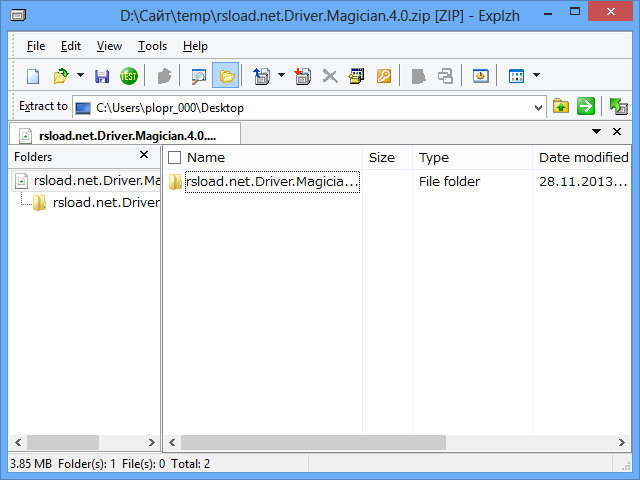This screenshot has width=640, height=480.
Task: Check the select-all box beside Name
Action: coord(175,158)
